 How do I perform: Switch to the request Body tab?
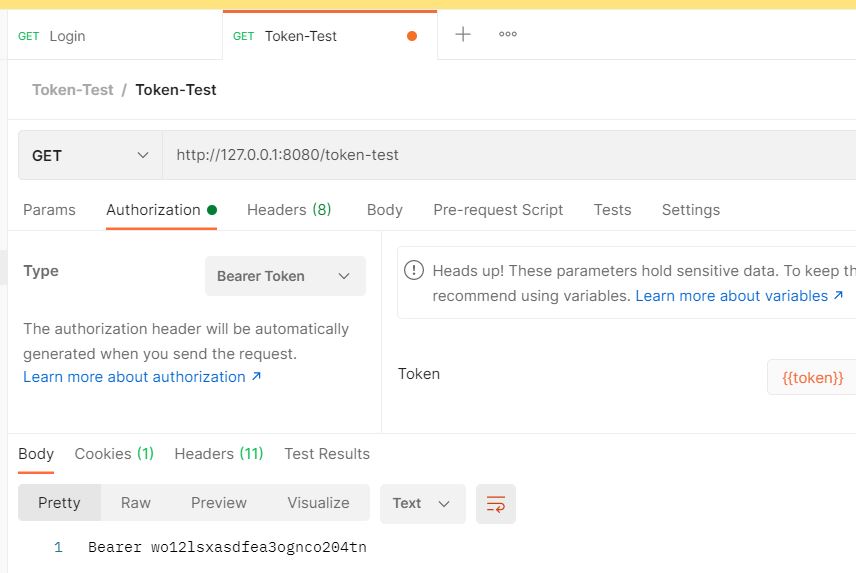(x=384, y=210)
